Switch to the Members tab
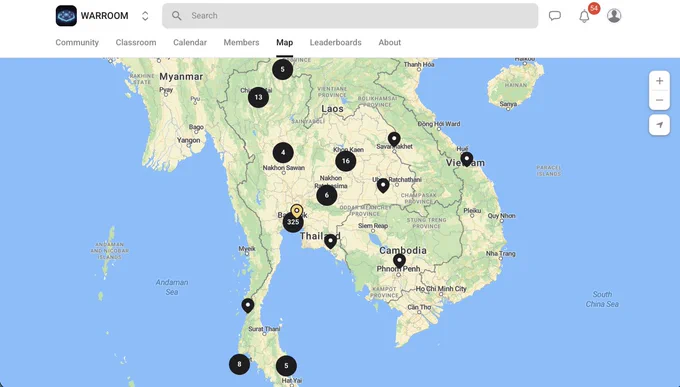This screenshot has width=680, height=387. [x=241, y=43]
